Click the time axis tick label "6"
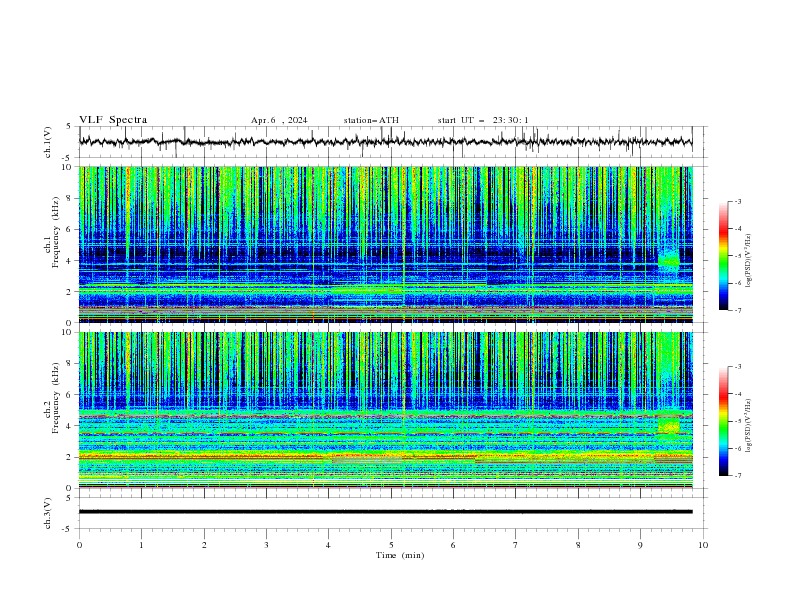The width and height of the screenshot is (792, 612). [453, 545]
